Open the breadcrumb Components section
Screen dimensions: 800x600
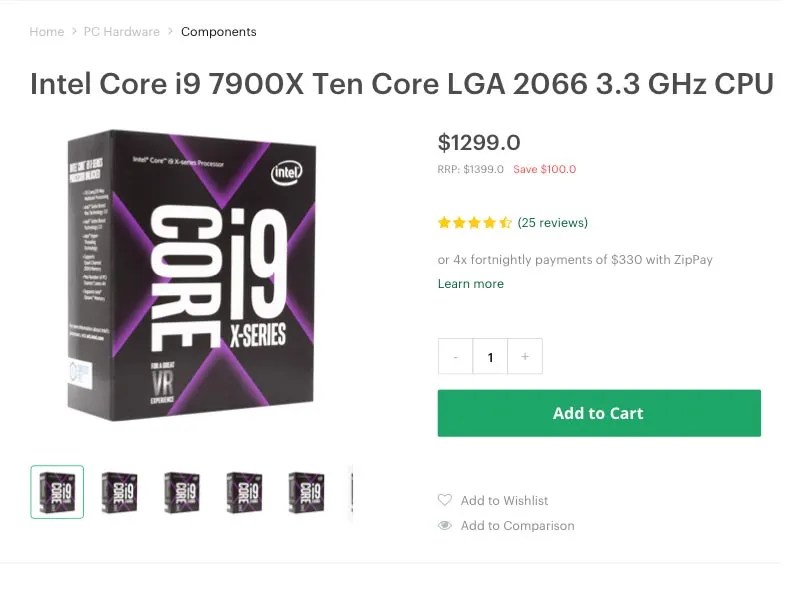point(218,31)
